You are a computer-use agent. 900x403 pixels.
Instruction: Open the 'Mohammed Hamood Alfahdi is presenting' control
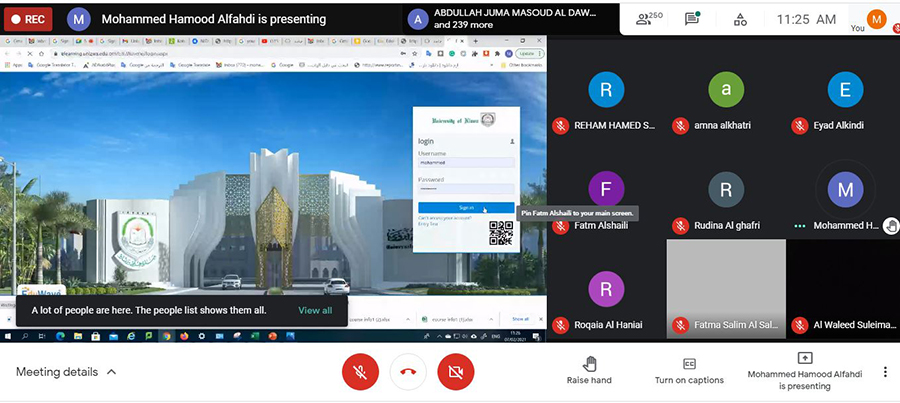point(805,371)
